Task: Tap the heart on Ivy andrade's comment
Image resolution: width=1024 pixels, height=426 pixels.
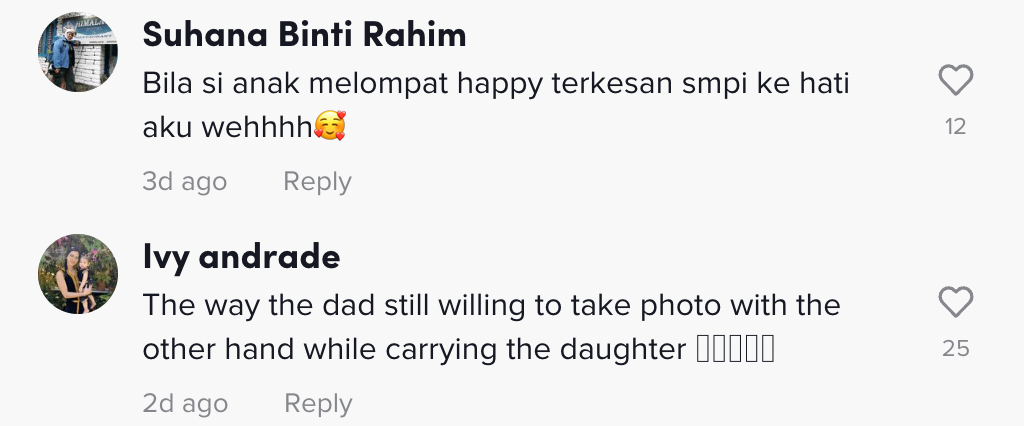Action: click(x=956, y=302)
